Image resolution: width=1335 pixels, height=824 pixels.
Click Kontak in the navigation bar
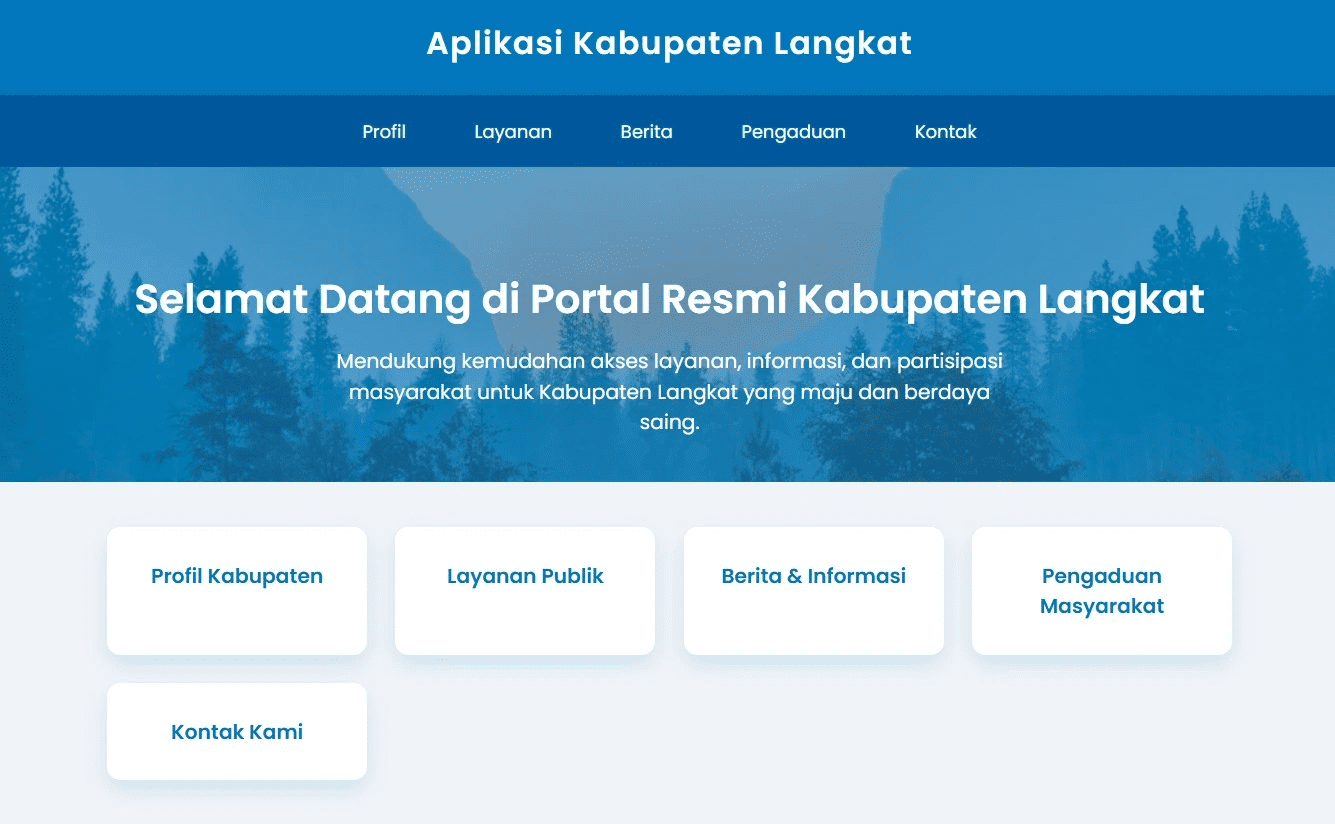point(945,132)
